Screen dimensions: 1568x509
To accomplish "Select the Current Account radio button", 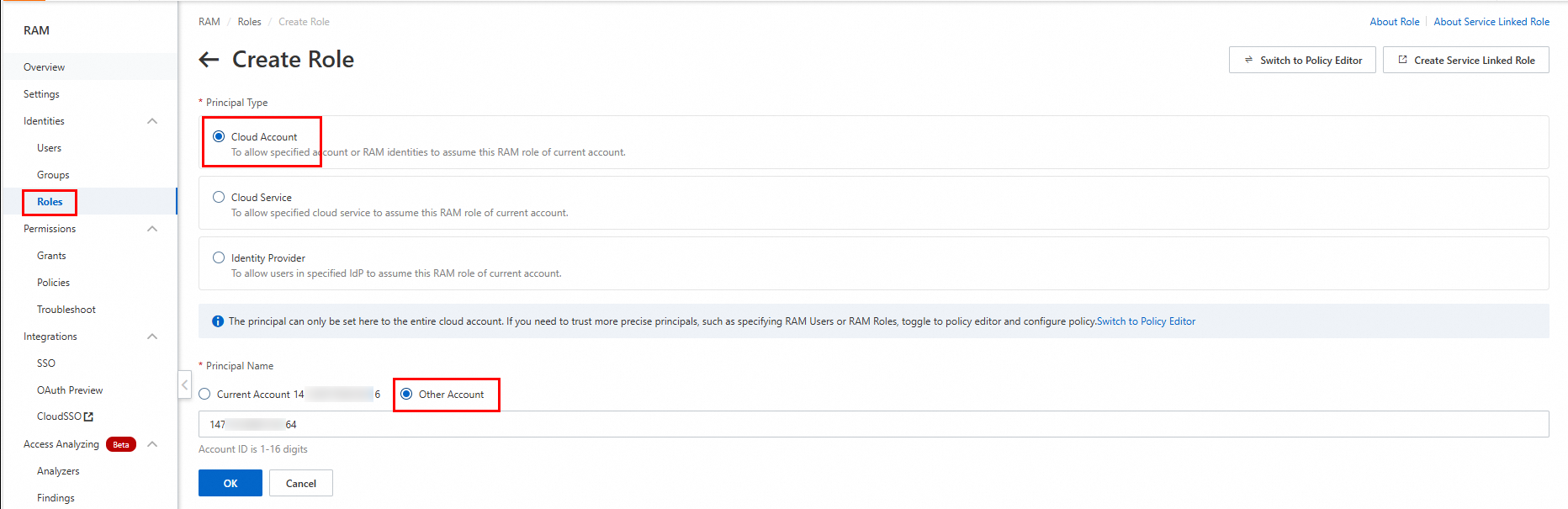I will tap(205, 394).
